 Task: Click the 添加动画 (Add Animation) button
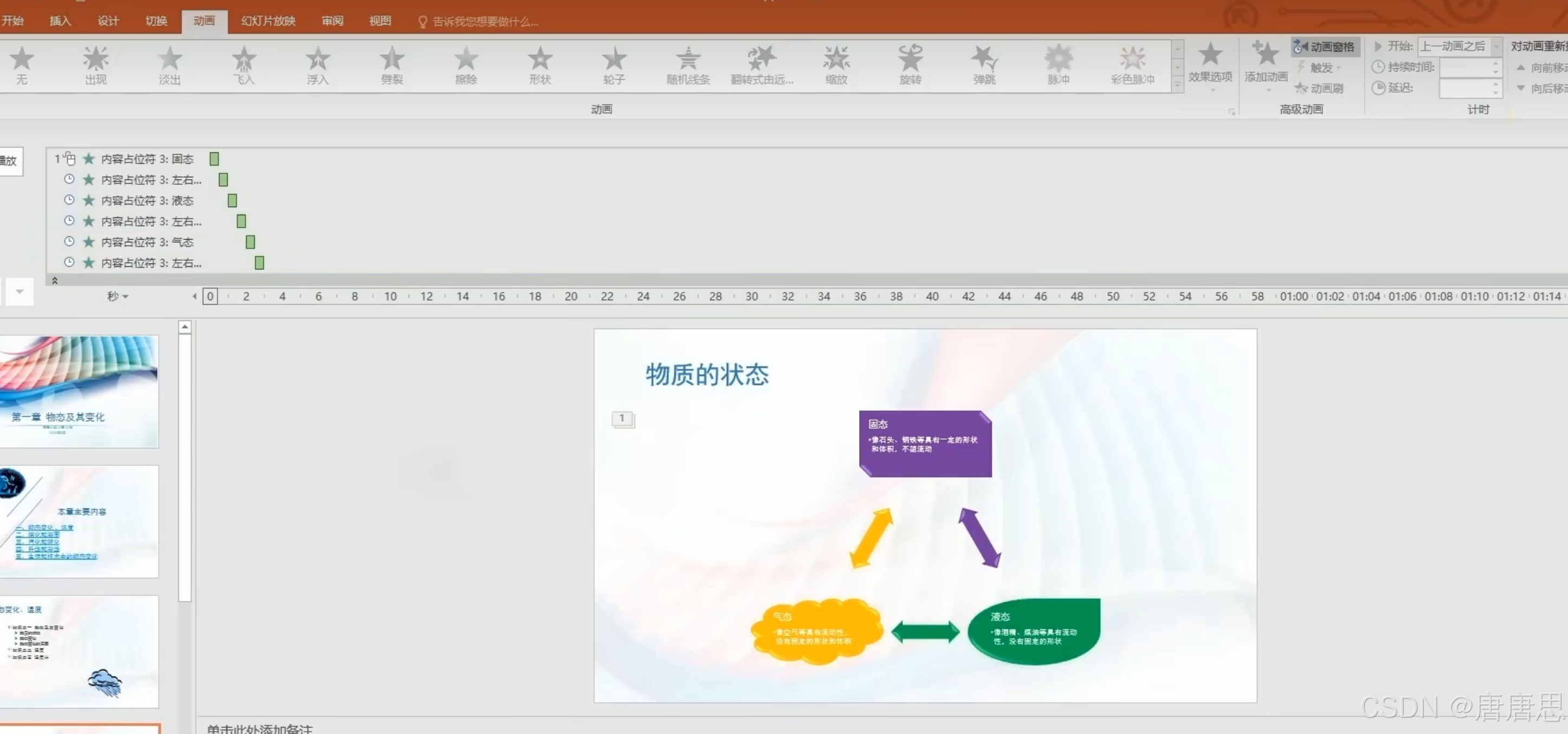pyautogui.click(x=1266, y=65)
